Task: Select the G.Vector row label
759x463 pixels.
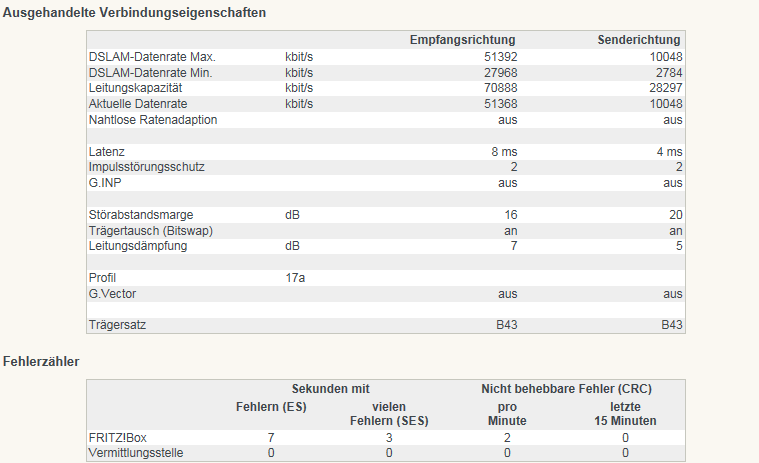Action: pos(112,294)
